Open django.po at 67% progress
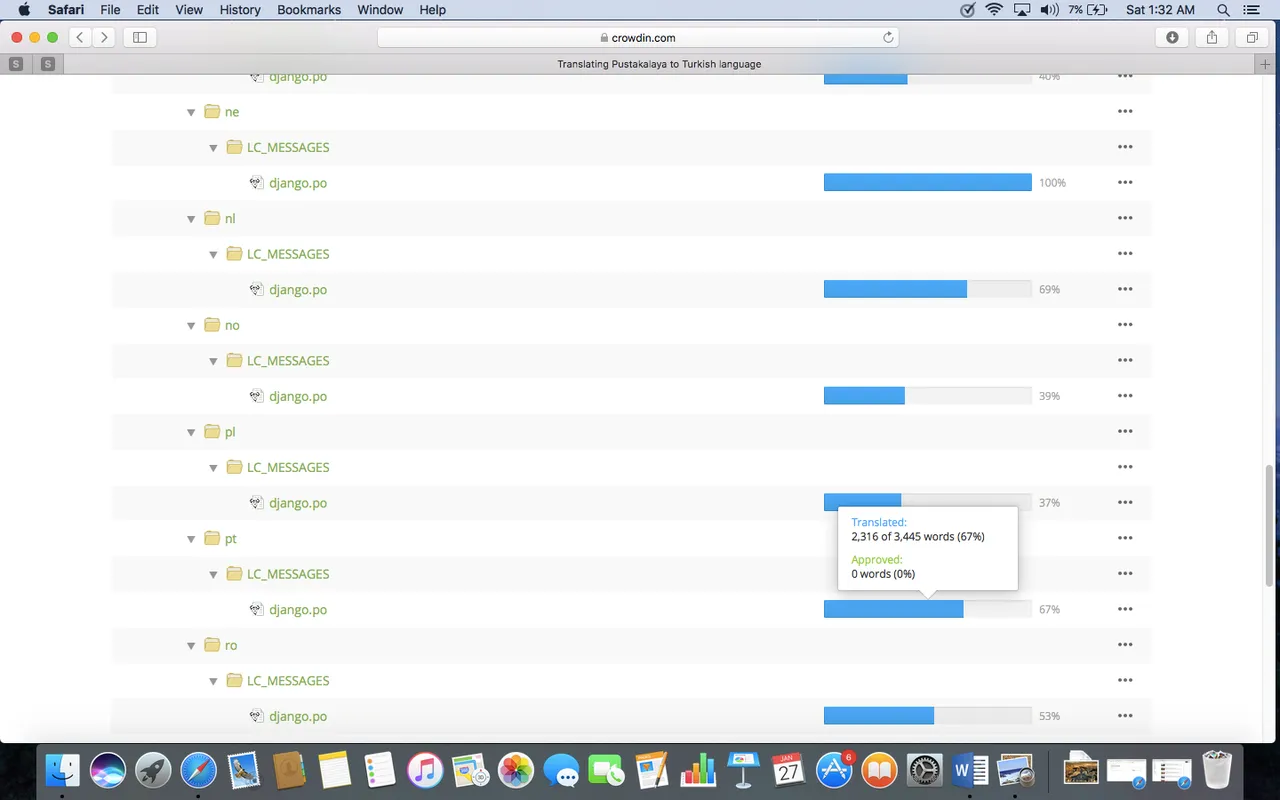Screen dimensions: 1280x800 click(298, 610)
